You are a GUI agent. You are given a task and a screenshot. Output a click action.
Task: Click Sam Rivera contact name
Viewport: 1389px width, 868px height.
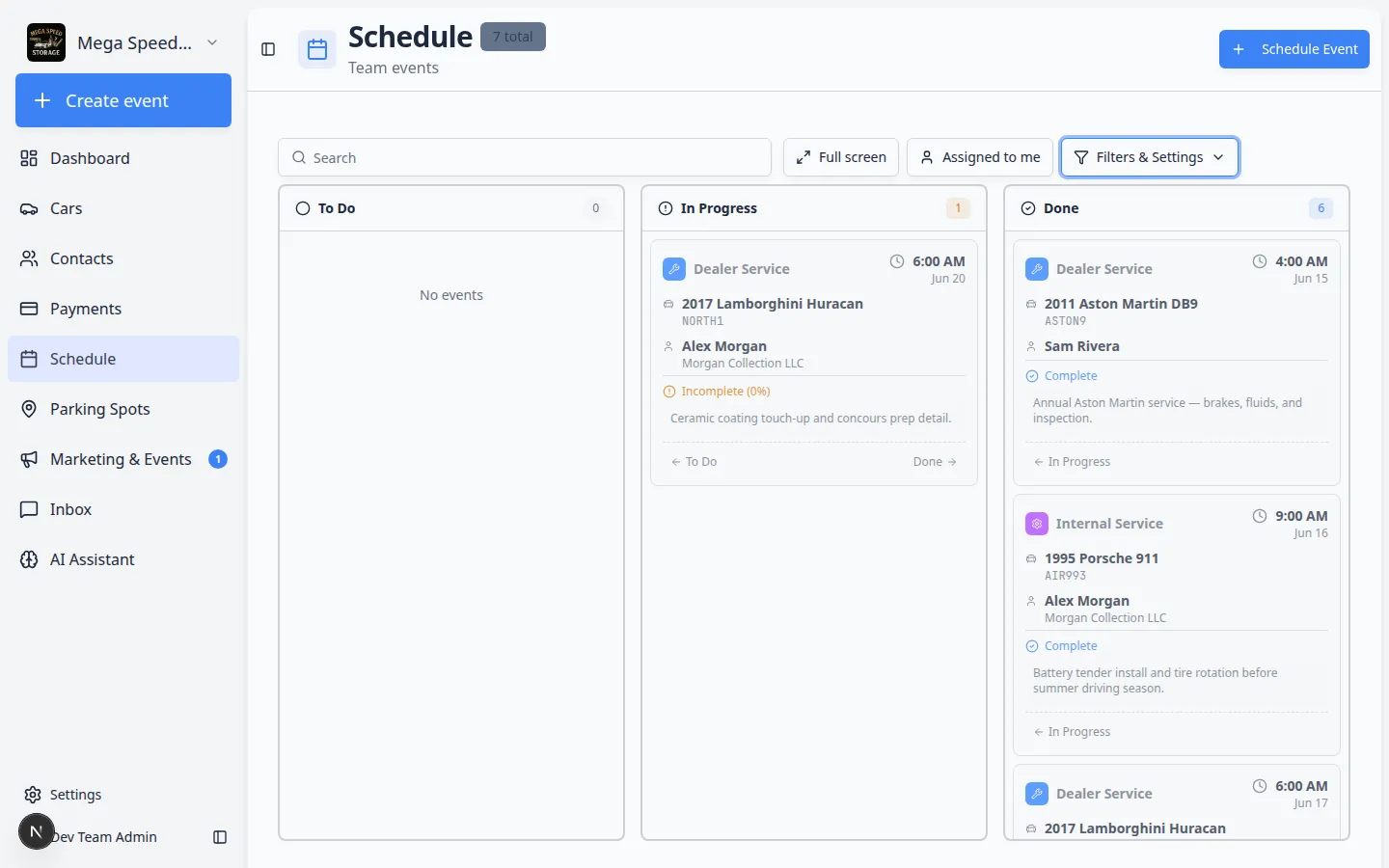(1082, 346)
